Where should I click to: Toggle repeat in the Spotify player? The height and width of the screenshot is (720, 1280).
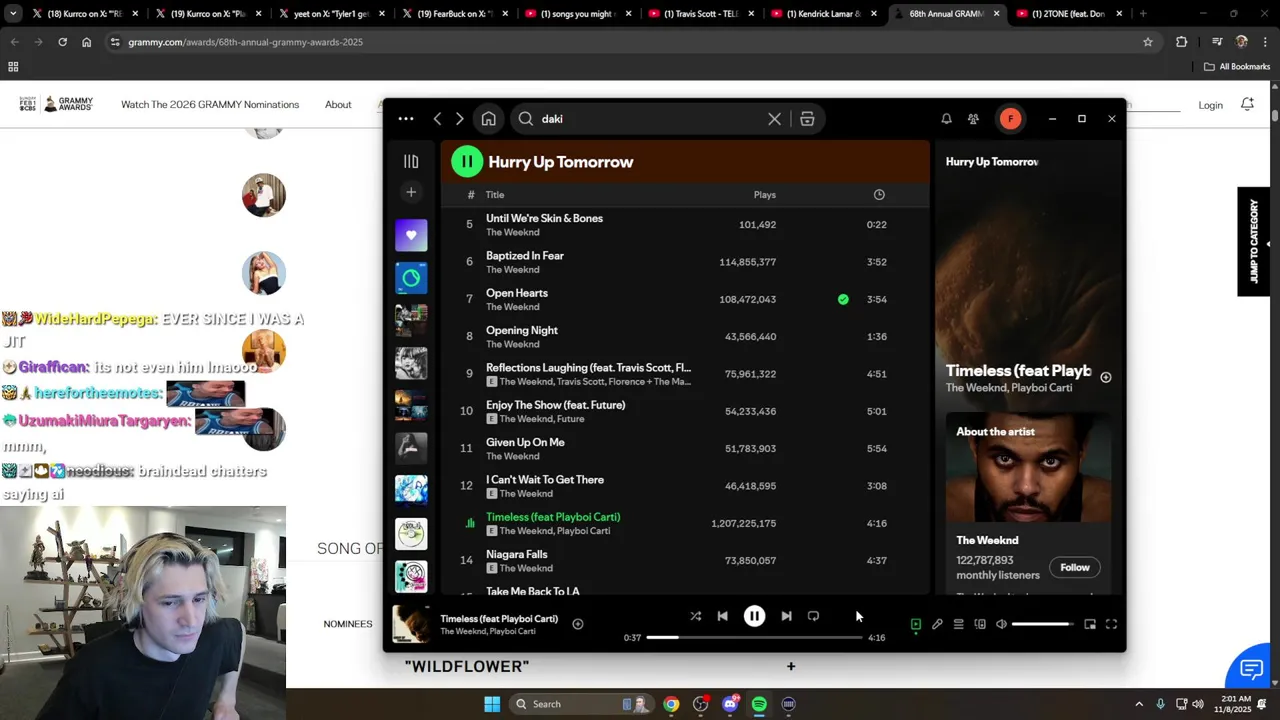coord(813,616)
